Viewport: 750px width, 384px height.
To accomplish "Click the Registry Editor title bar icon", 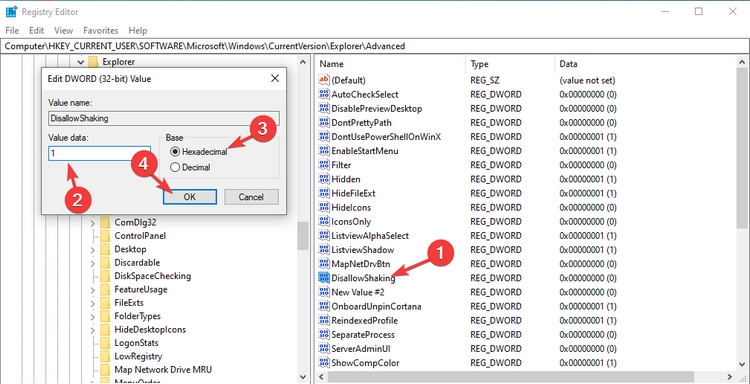I will 11,11.
